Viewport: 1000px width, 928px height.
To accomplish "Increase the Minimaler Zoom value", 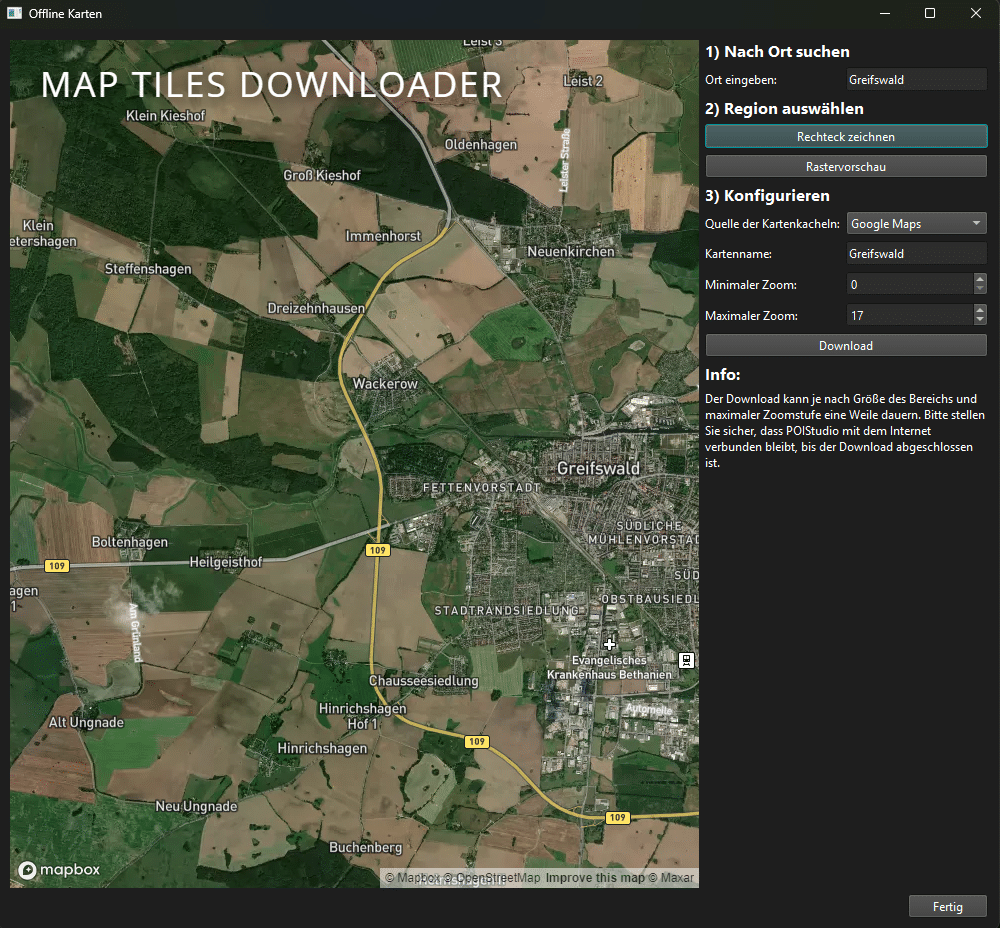I will point(980,280).
